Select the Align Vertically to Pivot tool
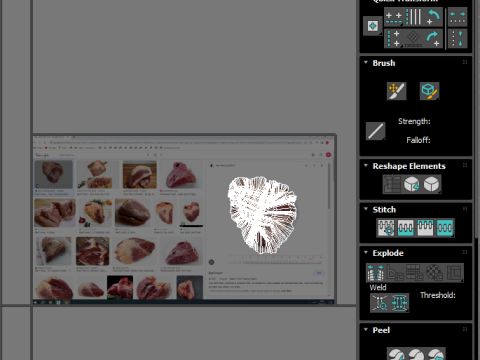 394,38
